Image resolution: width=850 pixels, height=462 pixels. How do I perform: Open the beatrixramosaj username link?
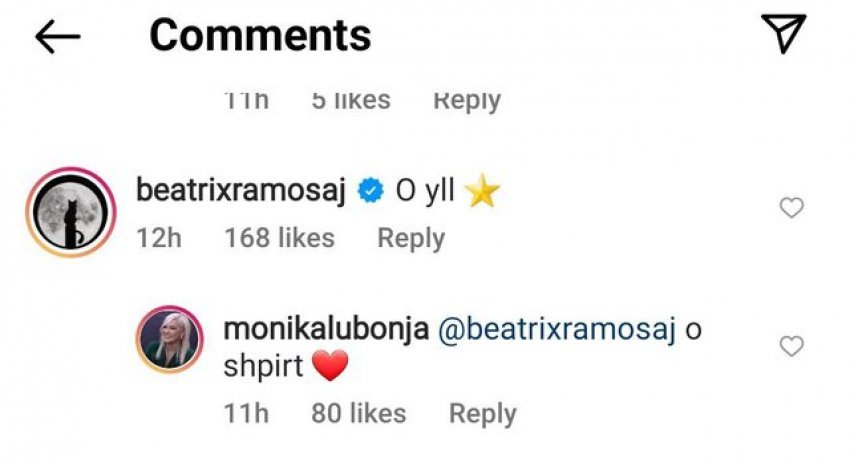click(239, 192)
